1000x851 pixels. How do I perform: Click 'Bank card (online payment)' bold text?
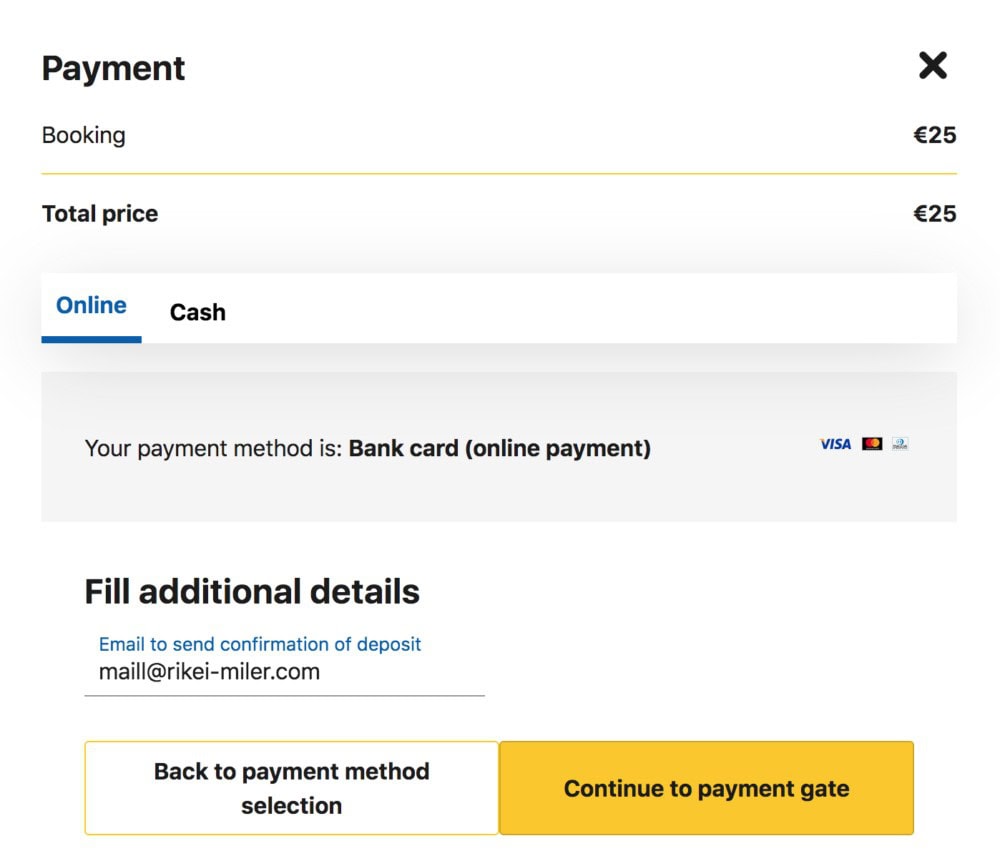tap(499, 448)
